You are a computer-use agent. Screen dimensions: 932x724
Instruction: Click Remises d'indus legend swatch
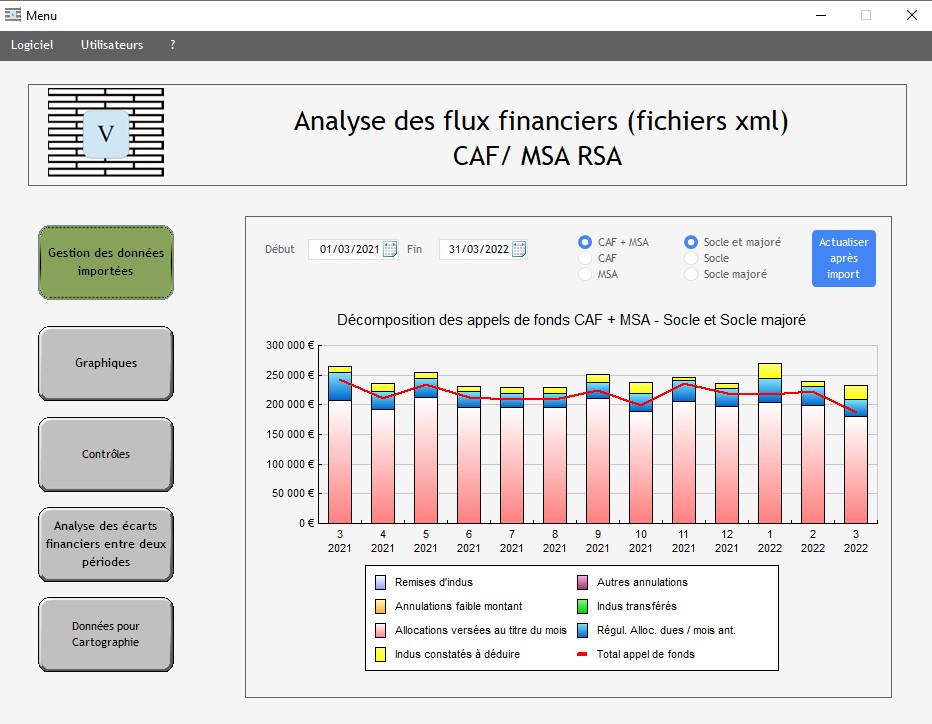click(380, 583)
